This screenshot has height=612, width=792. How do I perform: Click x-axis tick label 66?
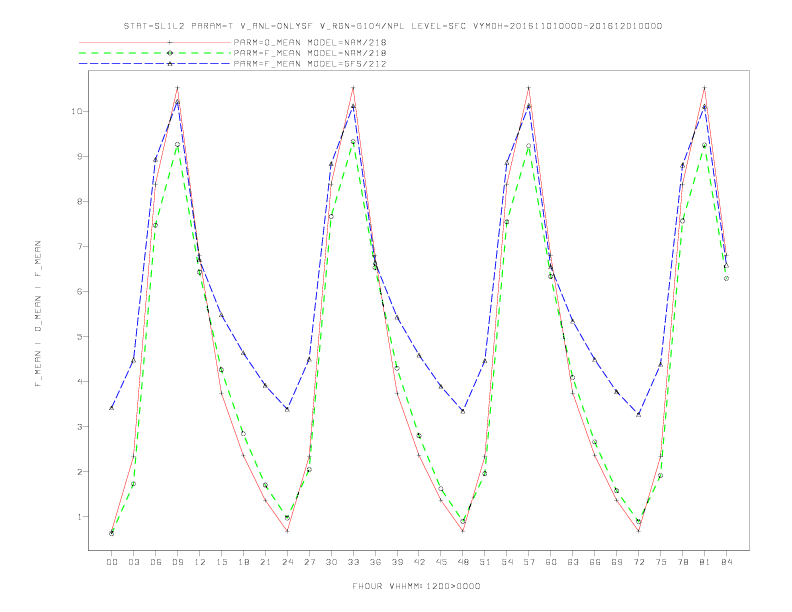coord(595,562)
